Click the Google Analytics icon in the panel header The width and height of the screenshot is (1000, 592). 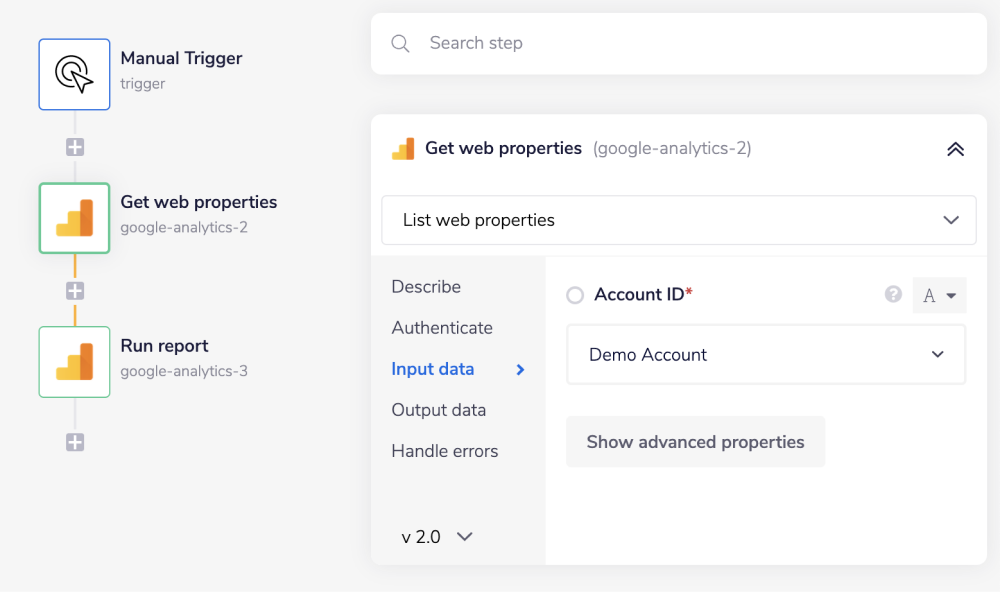402,147
